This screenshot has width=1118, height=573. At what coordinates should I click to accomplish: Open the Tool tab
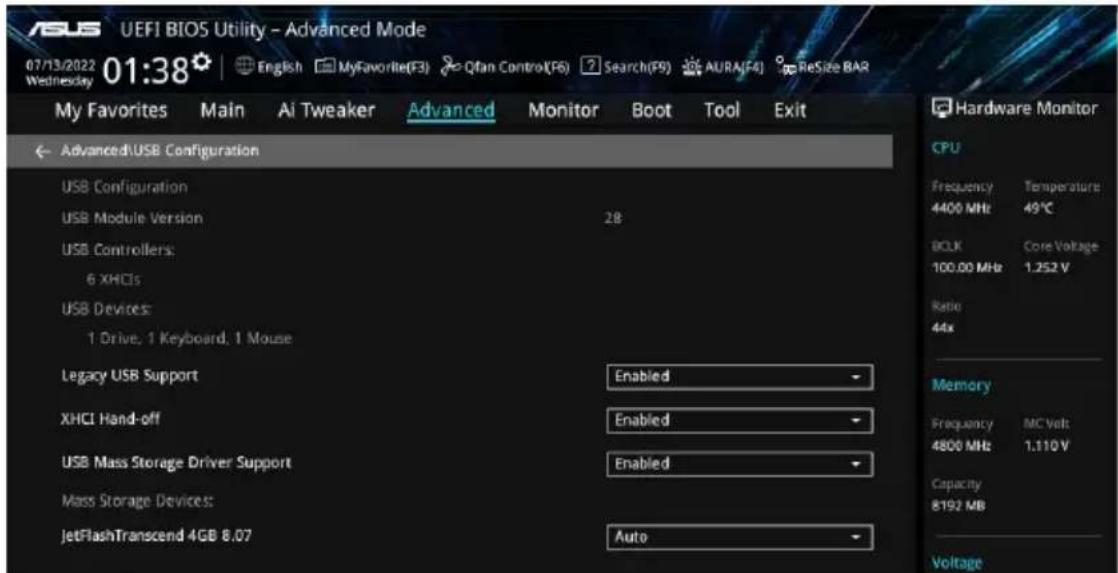[722, 110]
